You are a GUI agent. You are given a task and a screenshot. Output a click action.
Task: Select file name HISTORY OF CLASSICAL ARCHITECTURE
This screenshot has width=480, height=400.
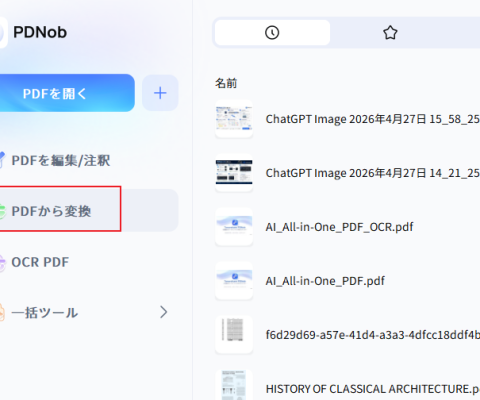373,389
